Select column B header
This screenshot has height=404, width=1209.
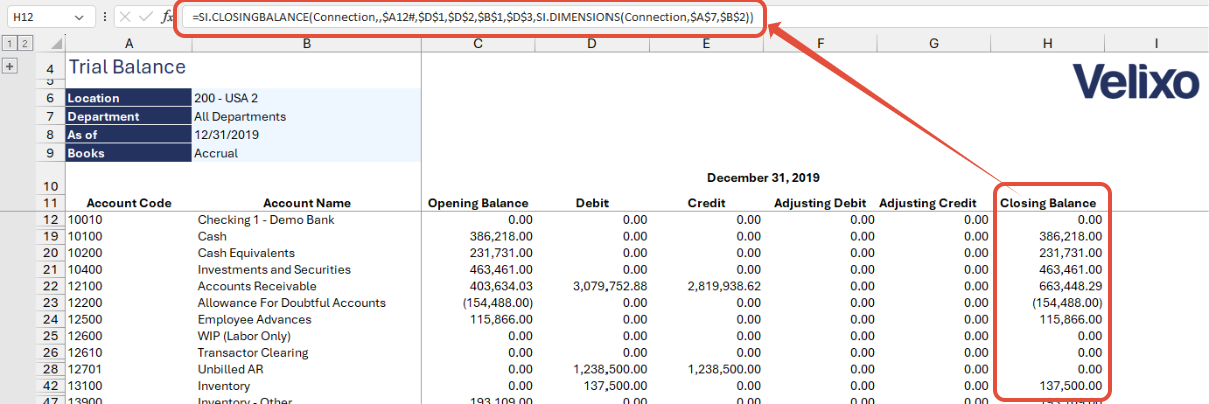coord(307,44)
